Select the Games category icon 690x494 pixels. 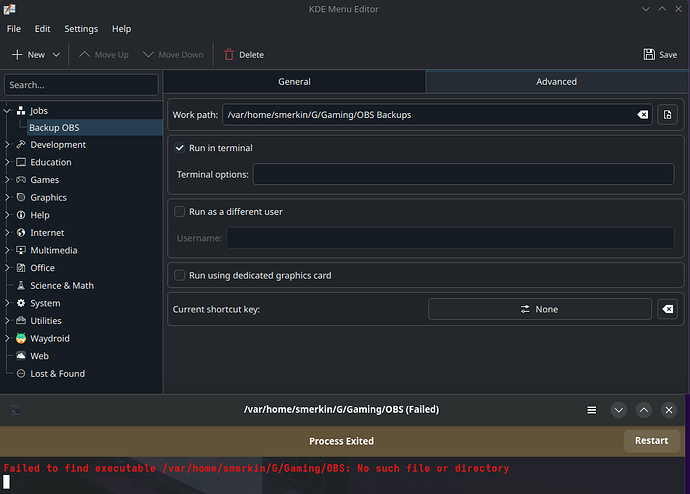21,180
